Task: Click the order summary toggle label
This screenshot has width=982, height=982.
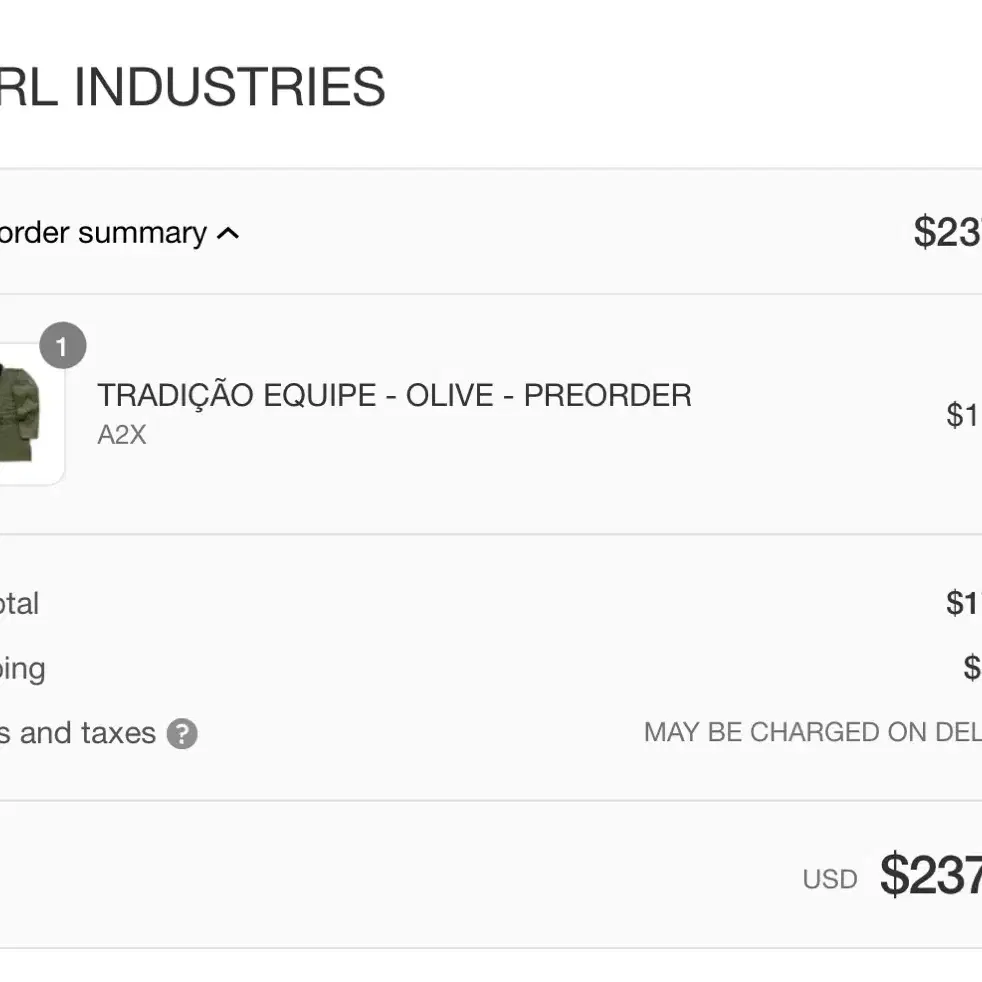Action: pos(103,233)
